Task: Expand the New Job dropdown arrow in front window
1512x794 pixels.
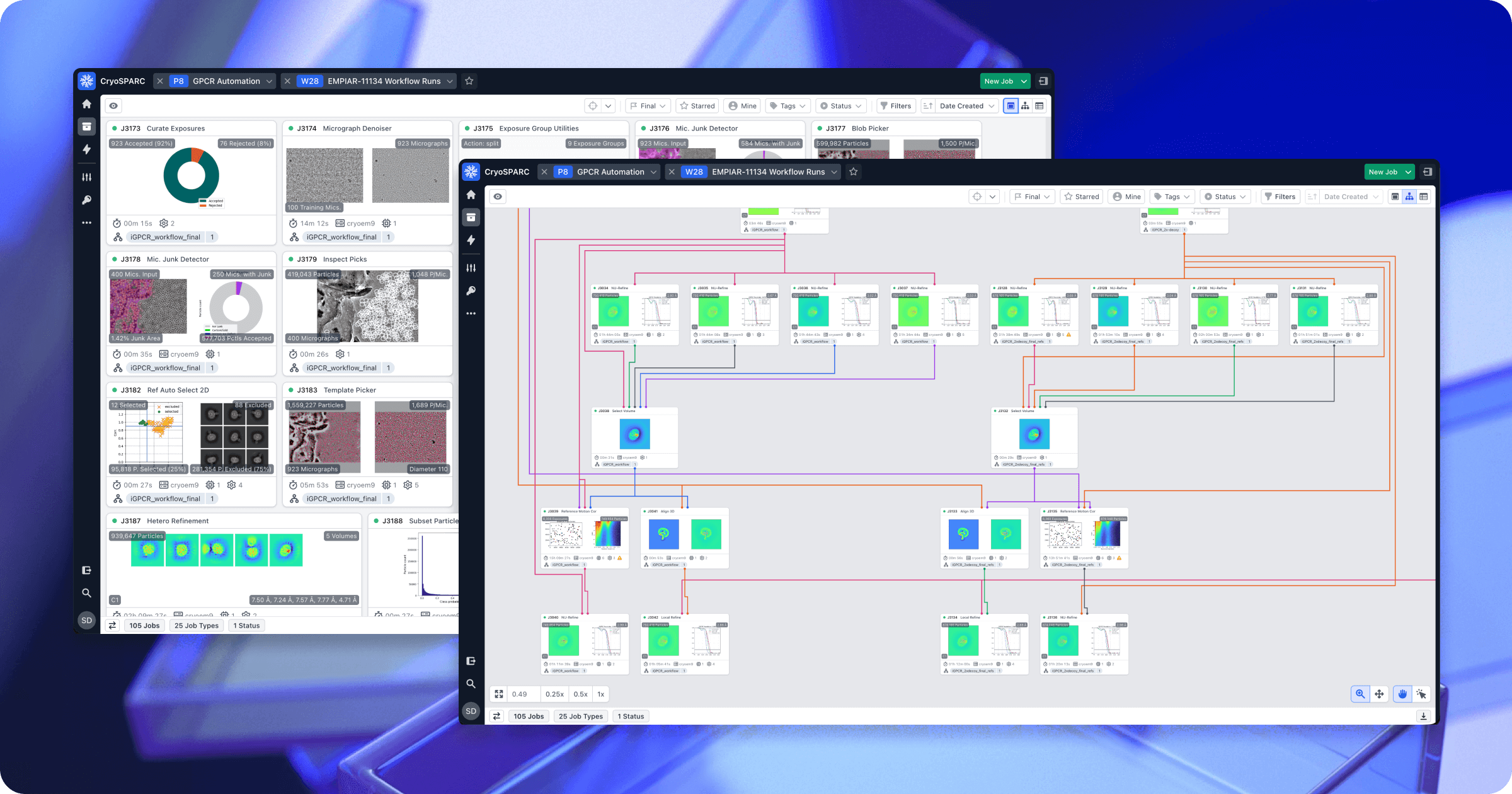Action: (1408, 171)
